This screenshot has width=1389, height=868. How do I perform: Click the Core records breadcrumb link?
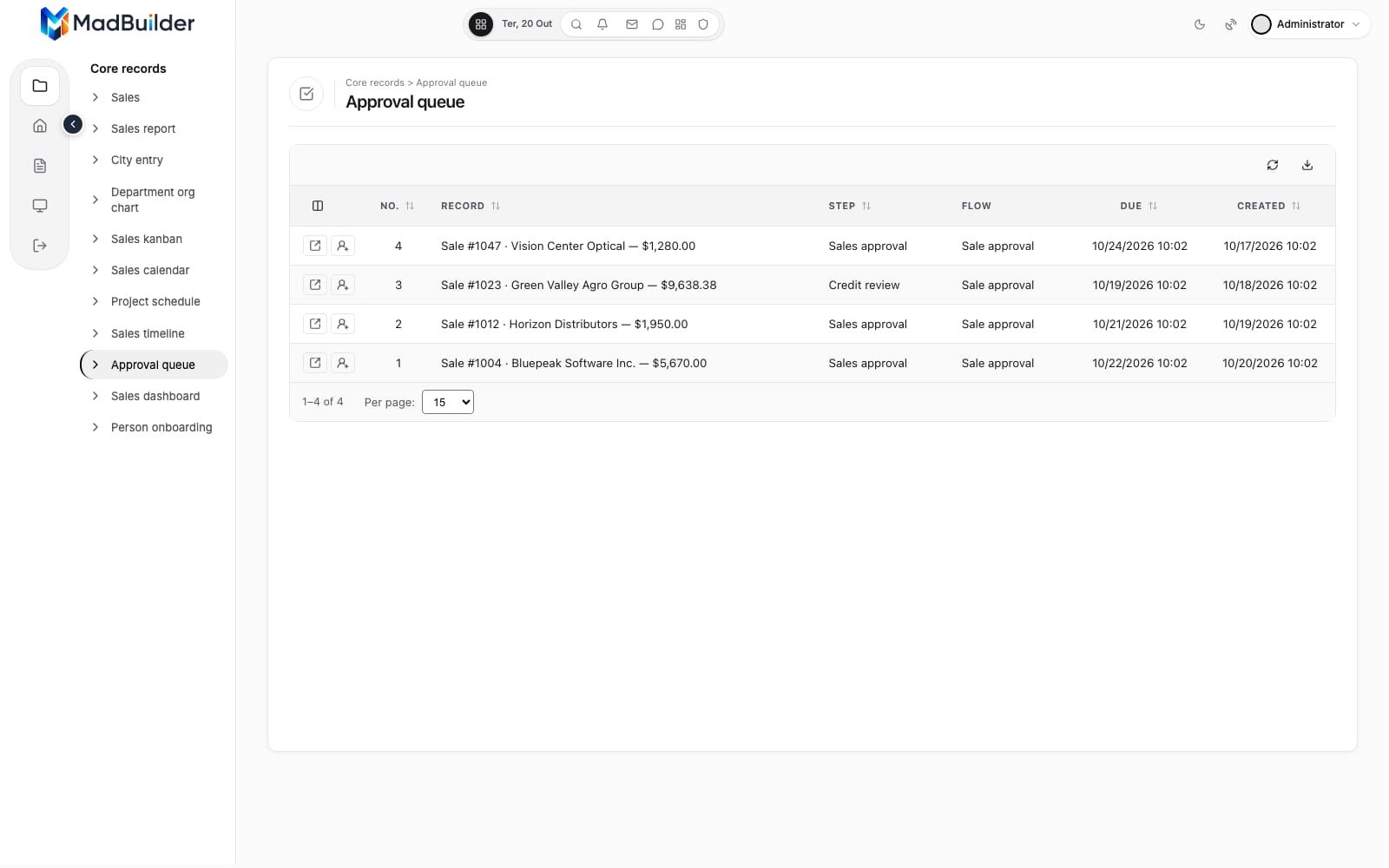tap(375, 82)
